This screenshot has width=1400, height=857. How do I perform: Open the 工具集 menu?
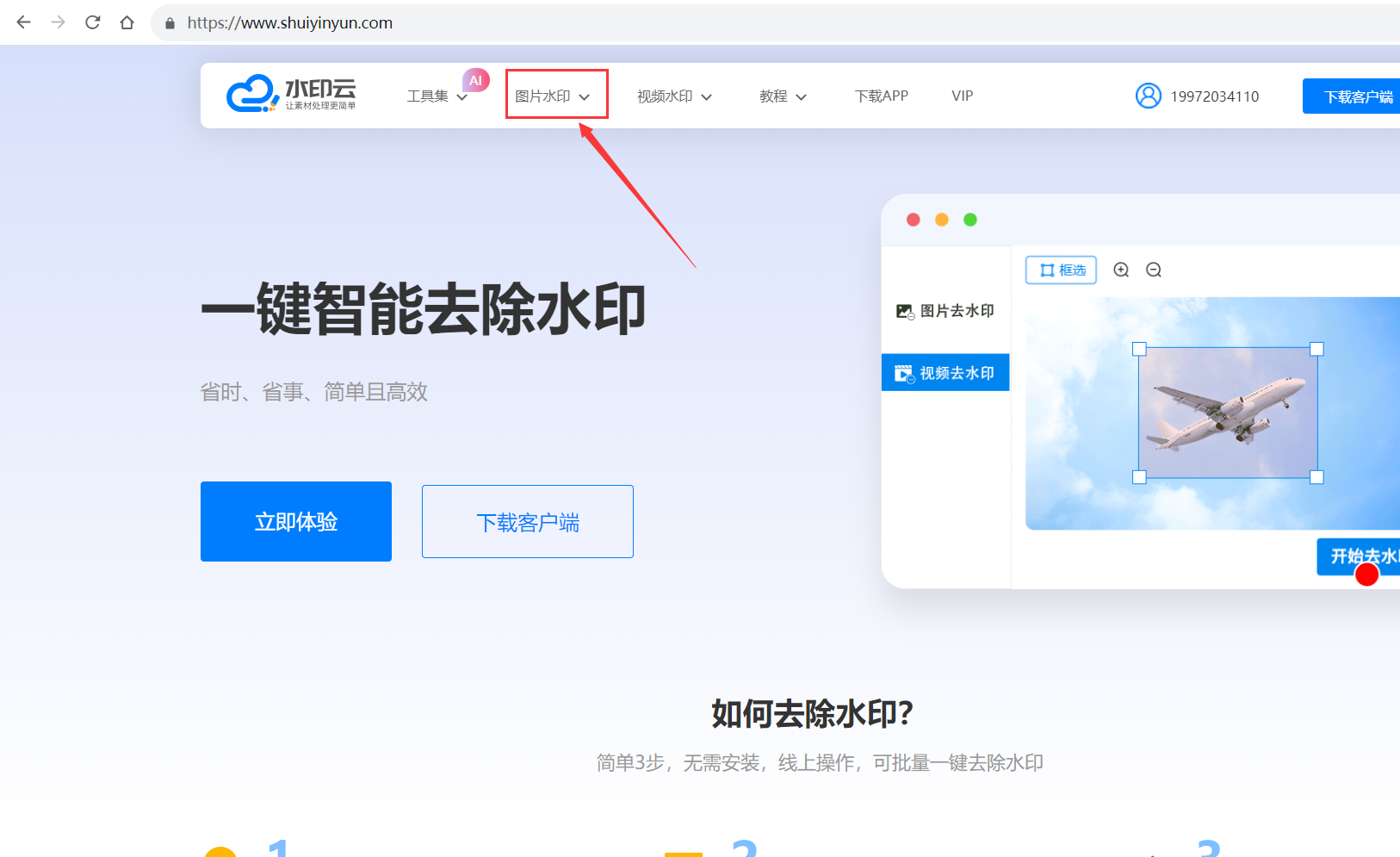[428, 96]
